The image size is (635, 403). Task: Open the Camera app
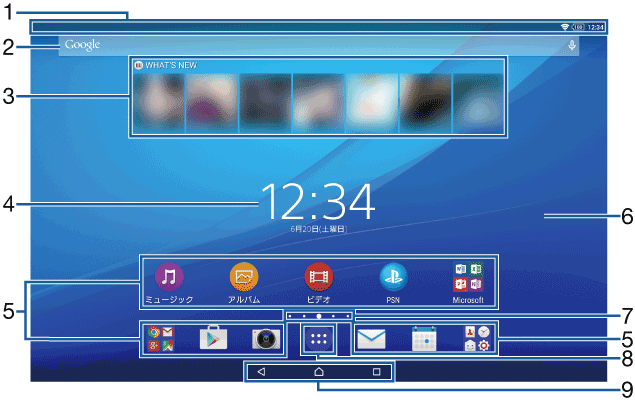click(265, 339)
